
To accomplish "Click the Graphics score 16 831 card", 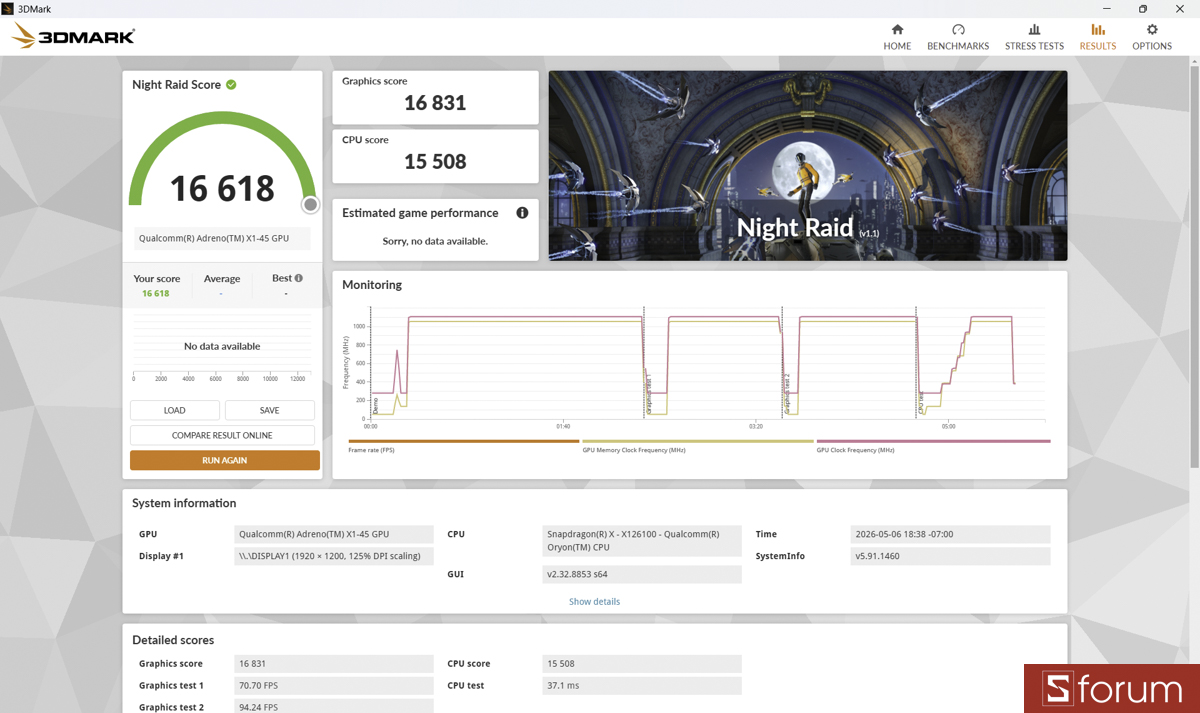I will (435, 96).
